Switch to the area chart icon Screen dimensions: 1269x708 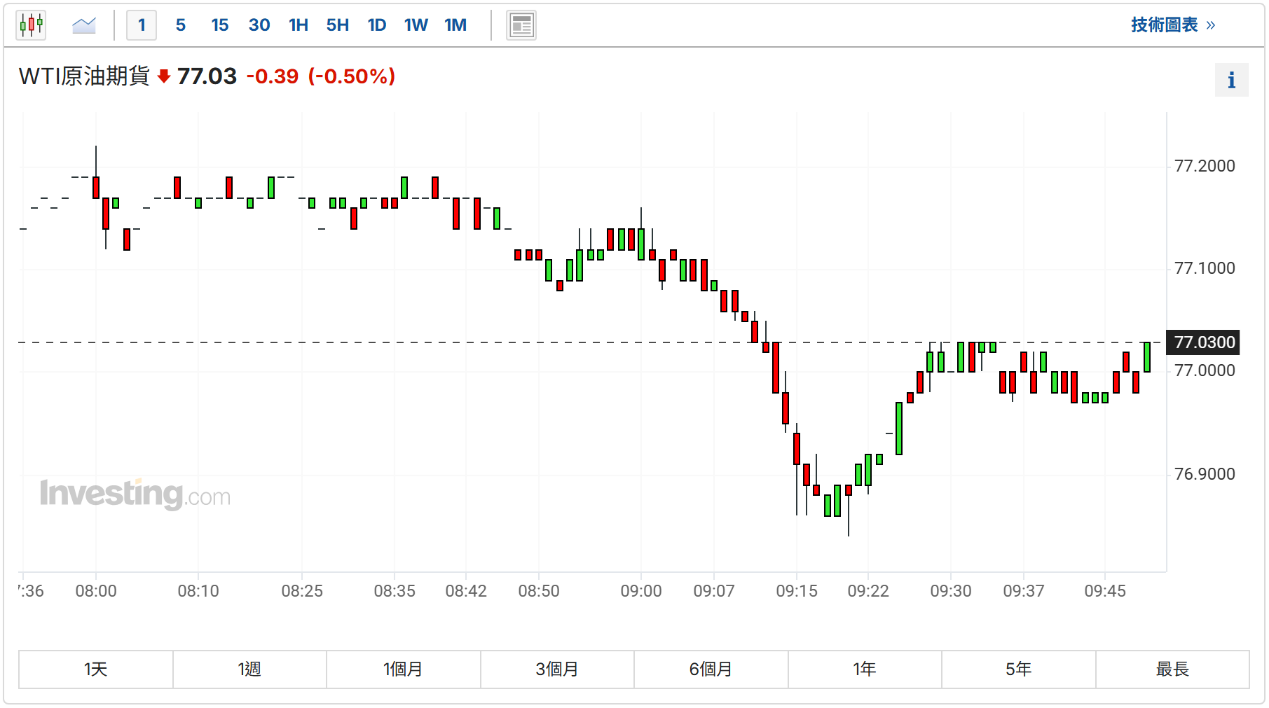[84, 24]
